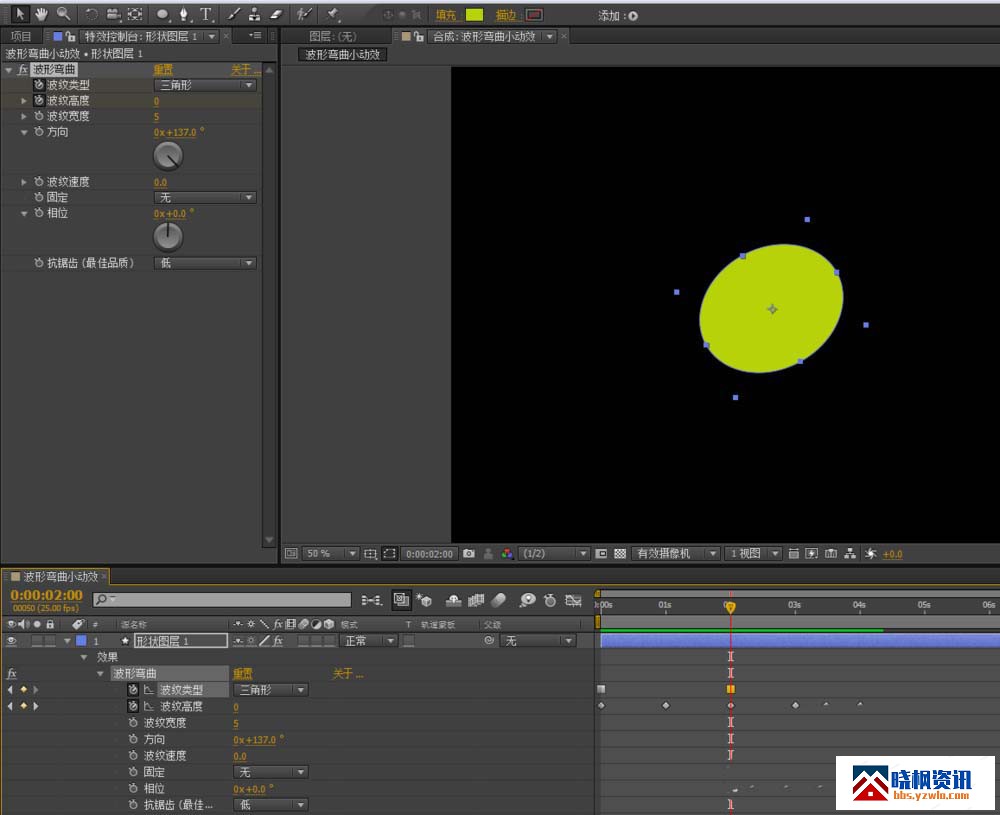Click the stroke color swatch
This screenshot has width=1000, height=815.
click(534, 15)
